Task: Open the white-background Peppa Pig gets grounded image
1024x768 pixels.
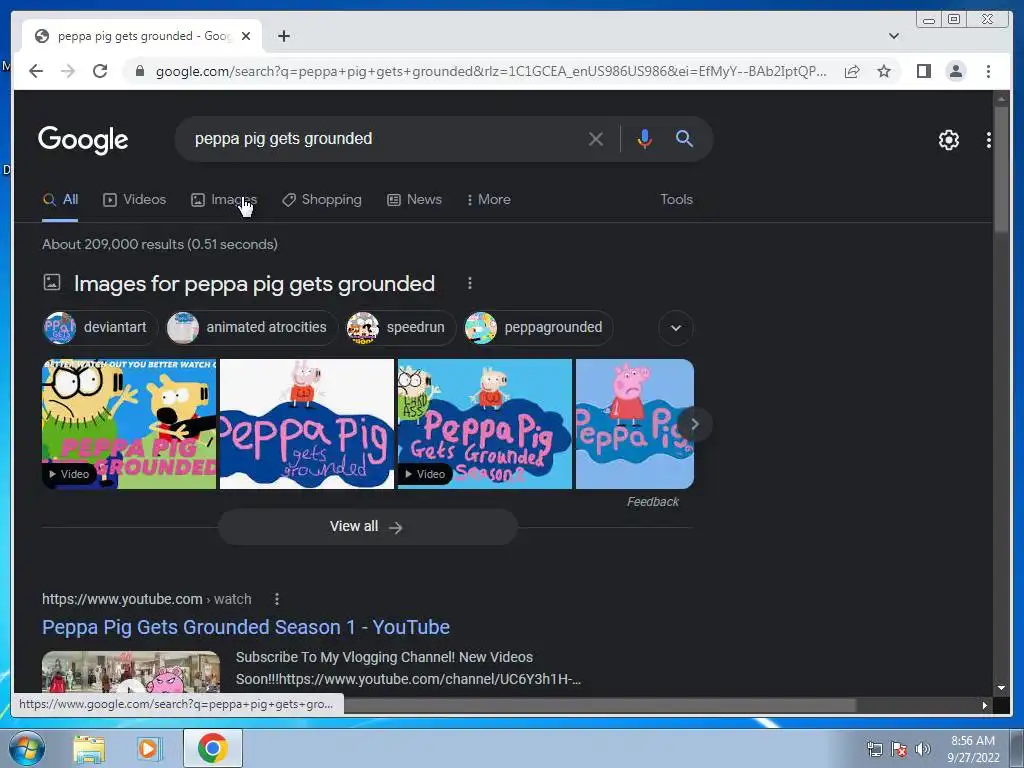Action: tap(307, 424)
